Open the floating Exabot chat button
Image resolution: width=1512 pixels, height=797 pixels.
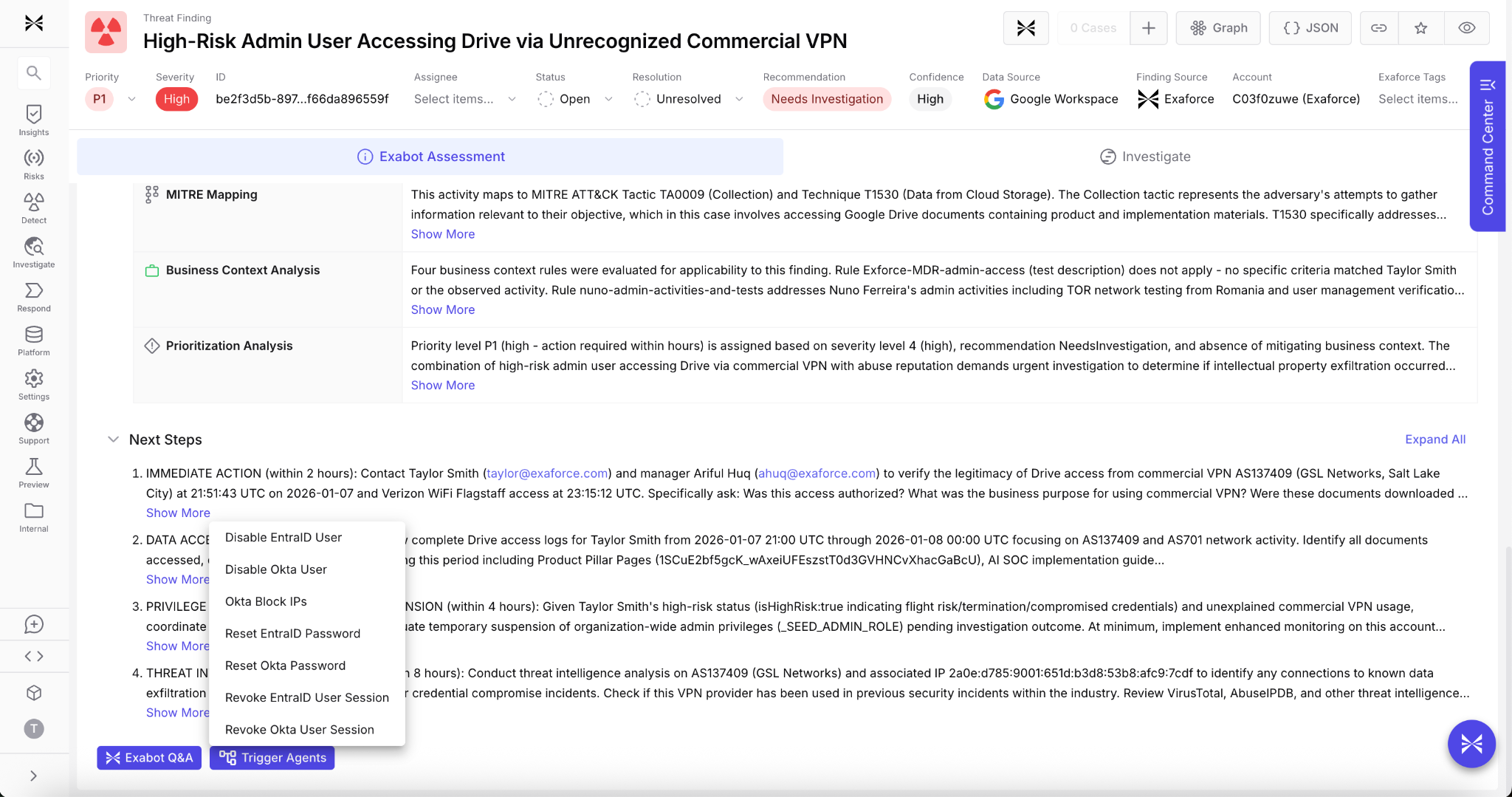tap(1471, 744)
